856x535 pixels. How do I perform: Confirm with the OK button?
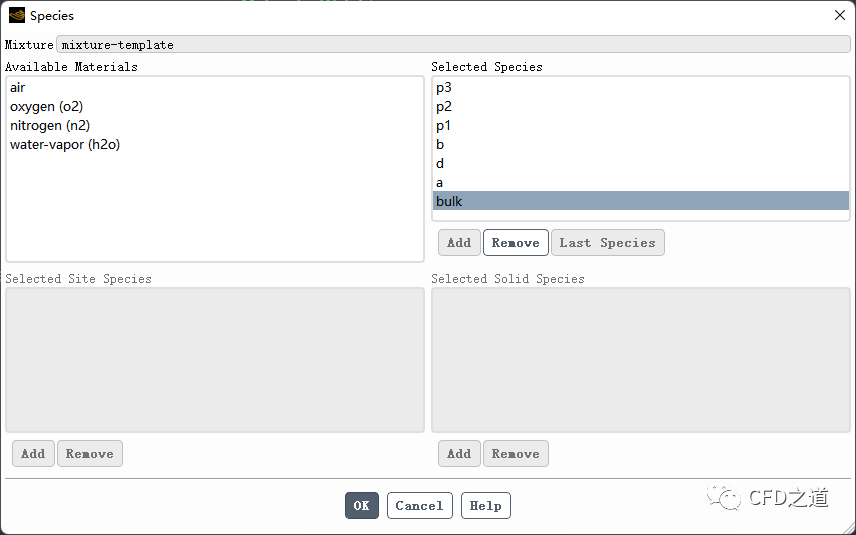click(x=362, y=506)
